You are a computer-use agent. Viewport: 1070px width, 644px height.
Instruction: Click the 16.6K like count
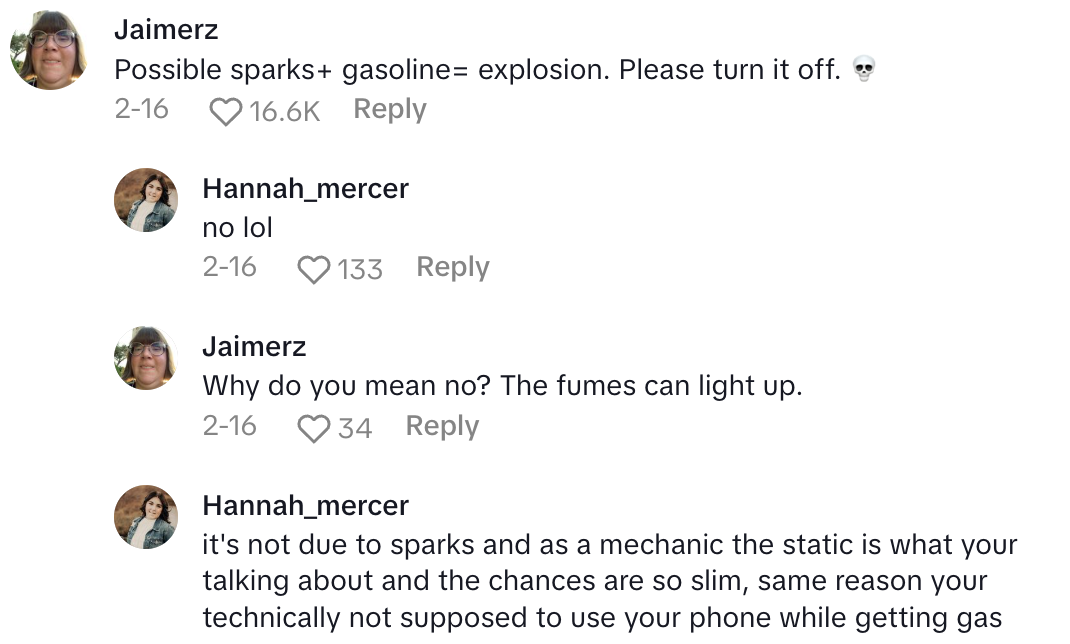pos(284,111)
